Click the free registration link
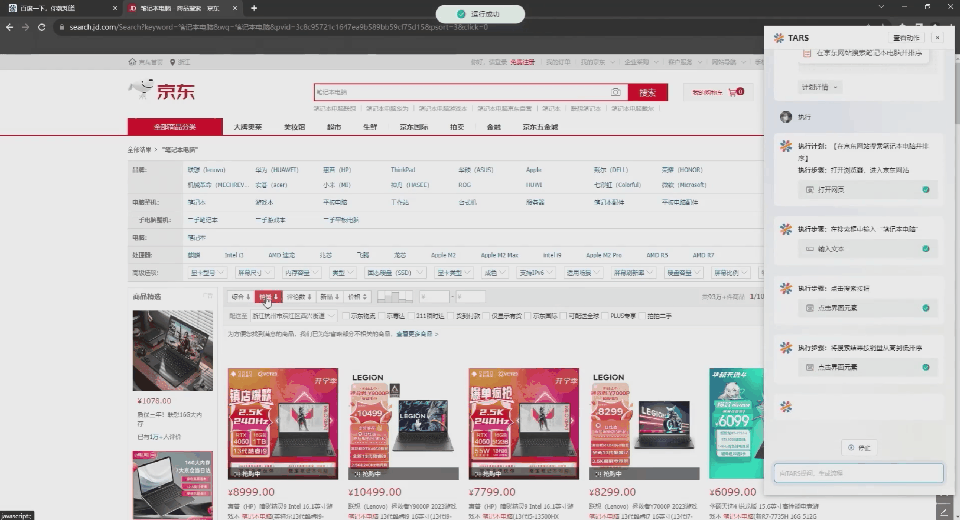The image size is (960, 520). (523, 62)
